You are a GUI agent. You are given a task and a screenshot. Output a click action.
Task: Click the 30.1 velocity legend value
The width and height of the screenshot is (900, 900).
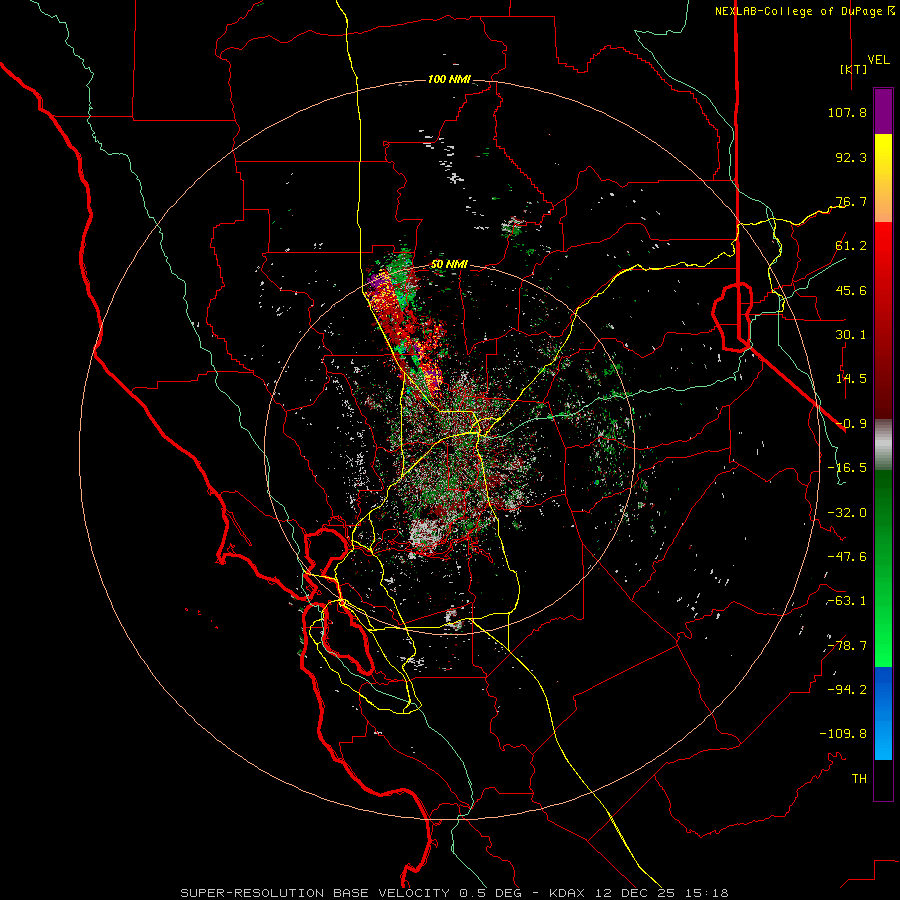851,335
